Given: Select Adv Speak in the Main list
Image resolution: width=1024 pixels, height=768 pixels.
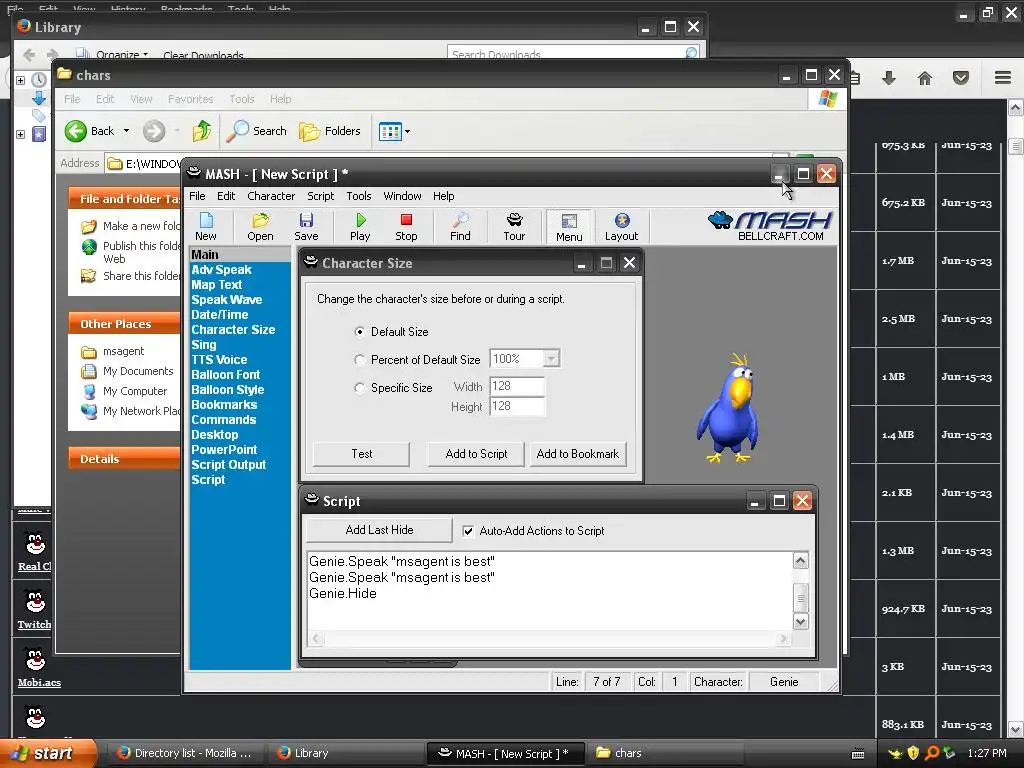Looking at the screenshot, I should click(221, 270).
